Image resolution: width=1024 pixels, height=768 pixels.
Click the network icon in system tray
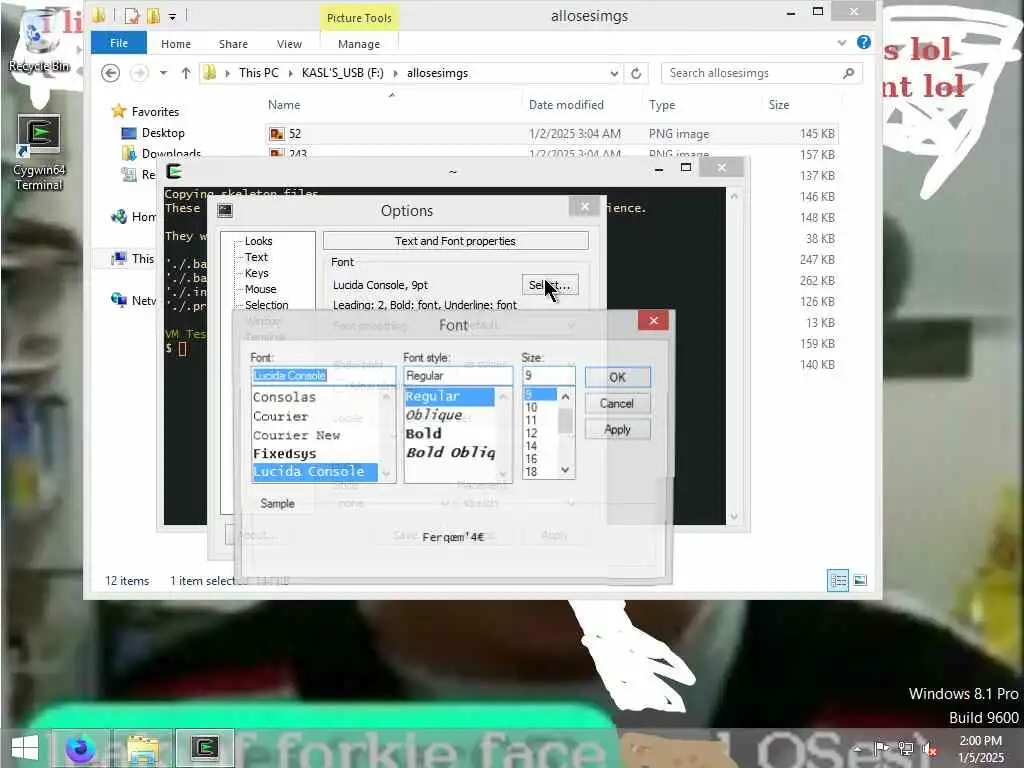(905, 748)
